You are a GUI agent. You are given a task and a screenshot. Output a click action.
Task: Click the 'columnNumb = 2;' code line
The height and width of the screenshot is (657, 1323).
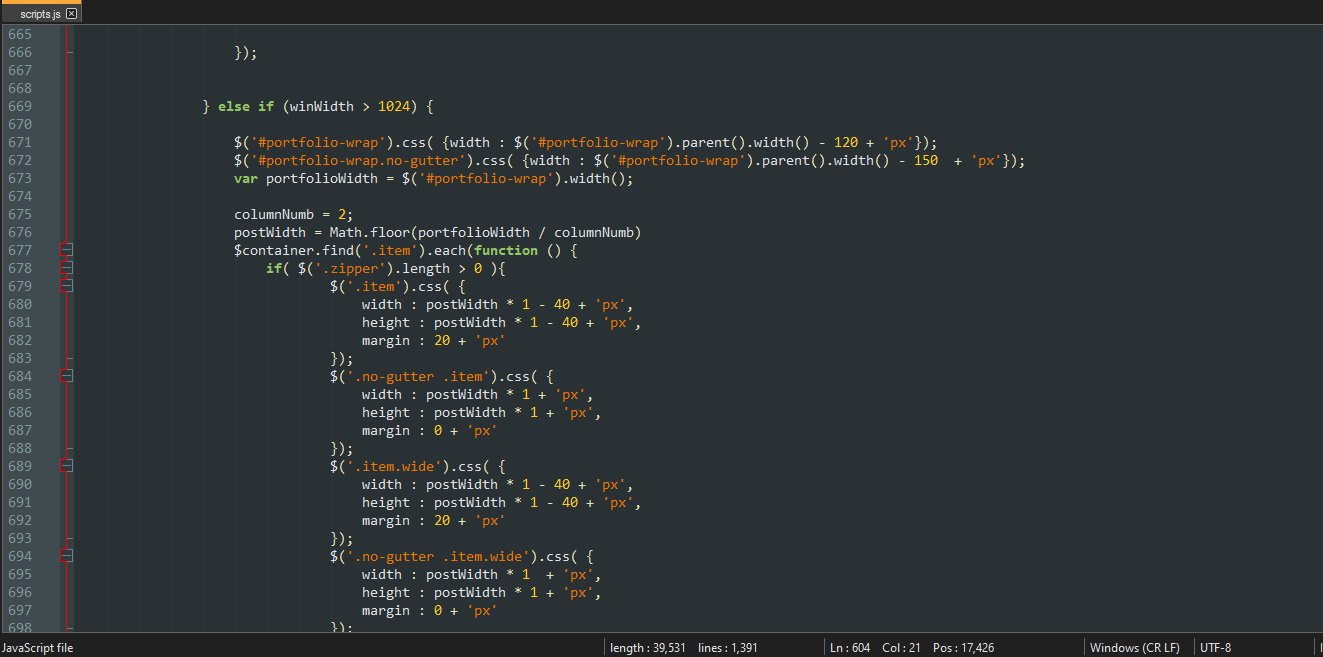(294, 214)
